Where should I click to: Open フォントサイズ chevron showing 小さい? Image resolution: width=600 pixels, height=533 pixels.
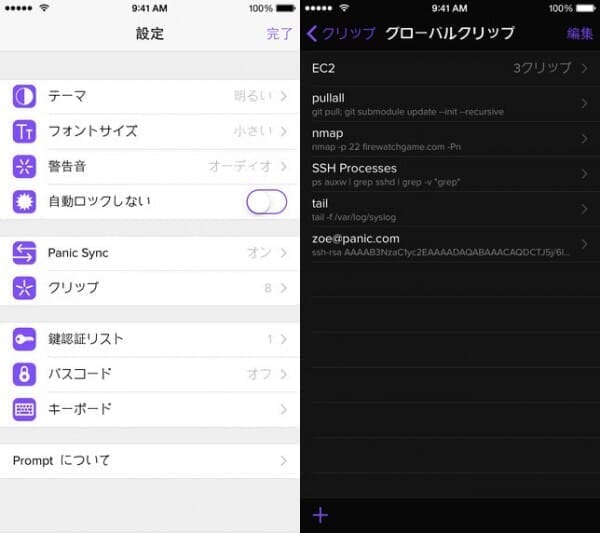[x=284, y=131]
